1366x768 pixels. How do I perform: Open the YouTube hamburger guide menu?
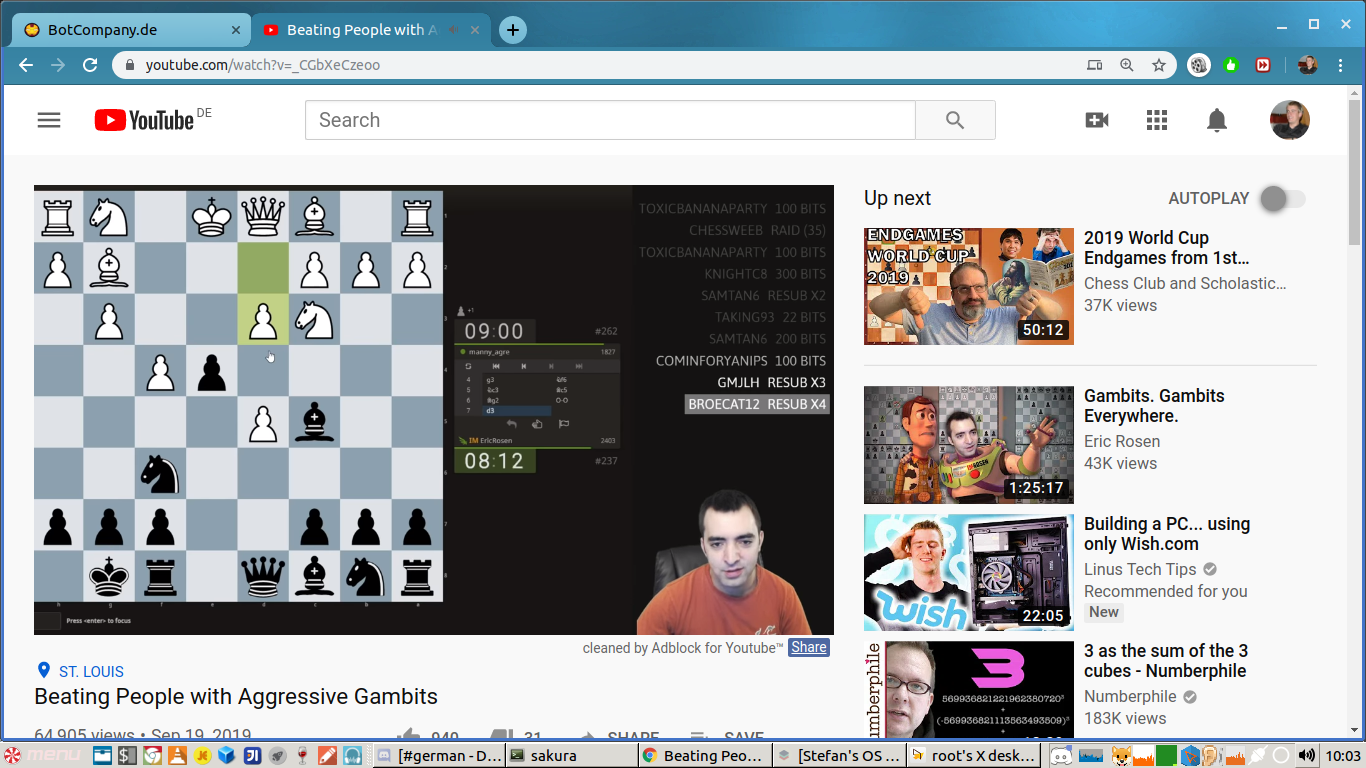[49, 120]
